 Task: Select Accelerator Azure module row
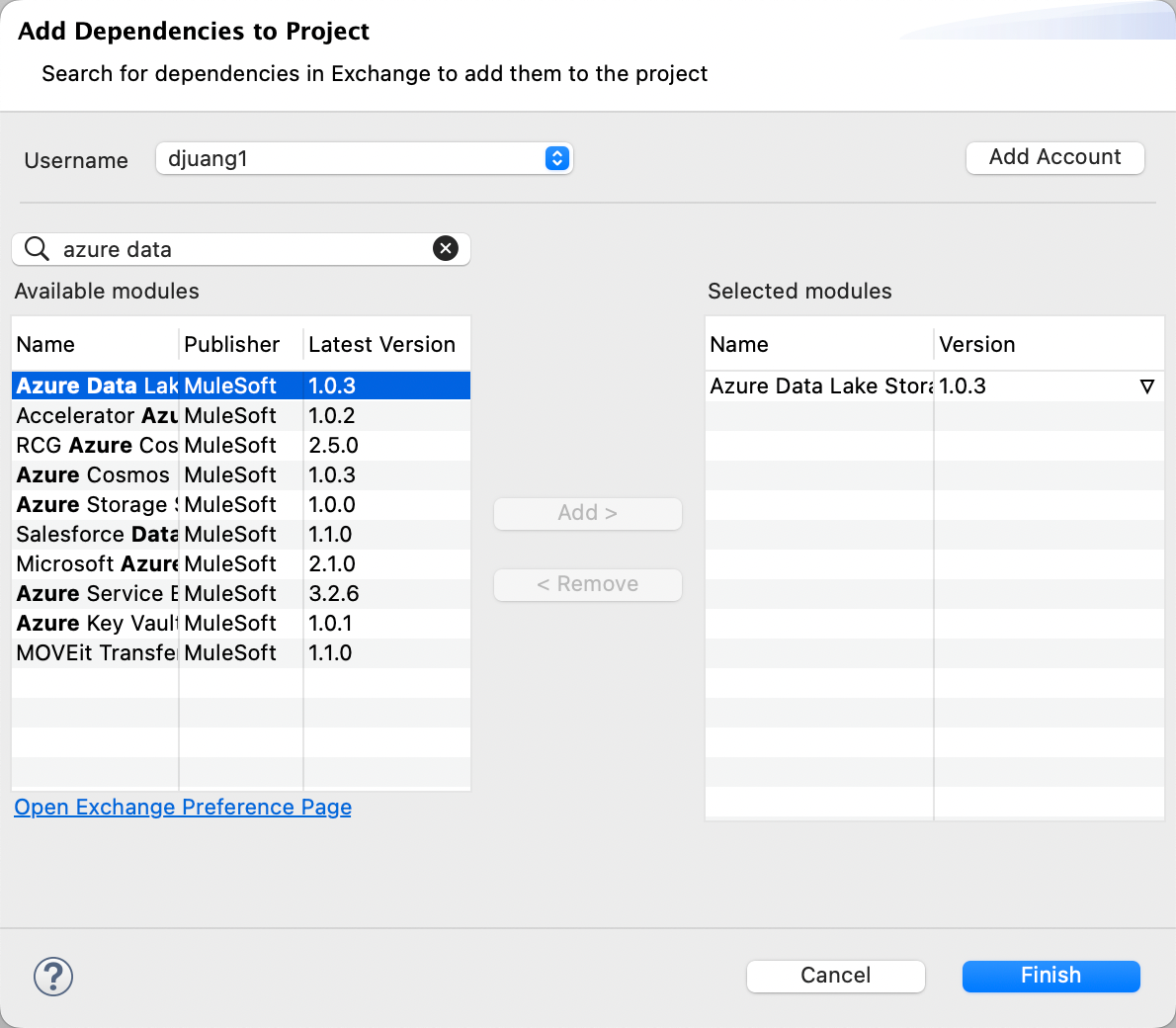(x=97, y=416)
